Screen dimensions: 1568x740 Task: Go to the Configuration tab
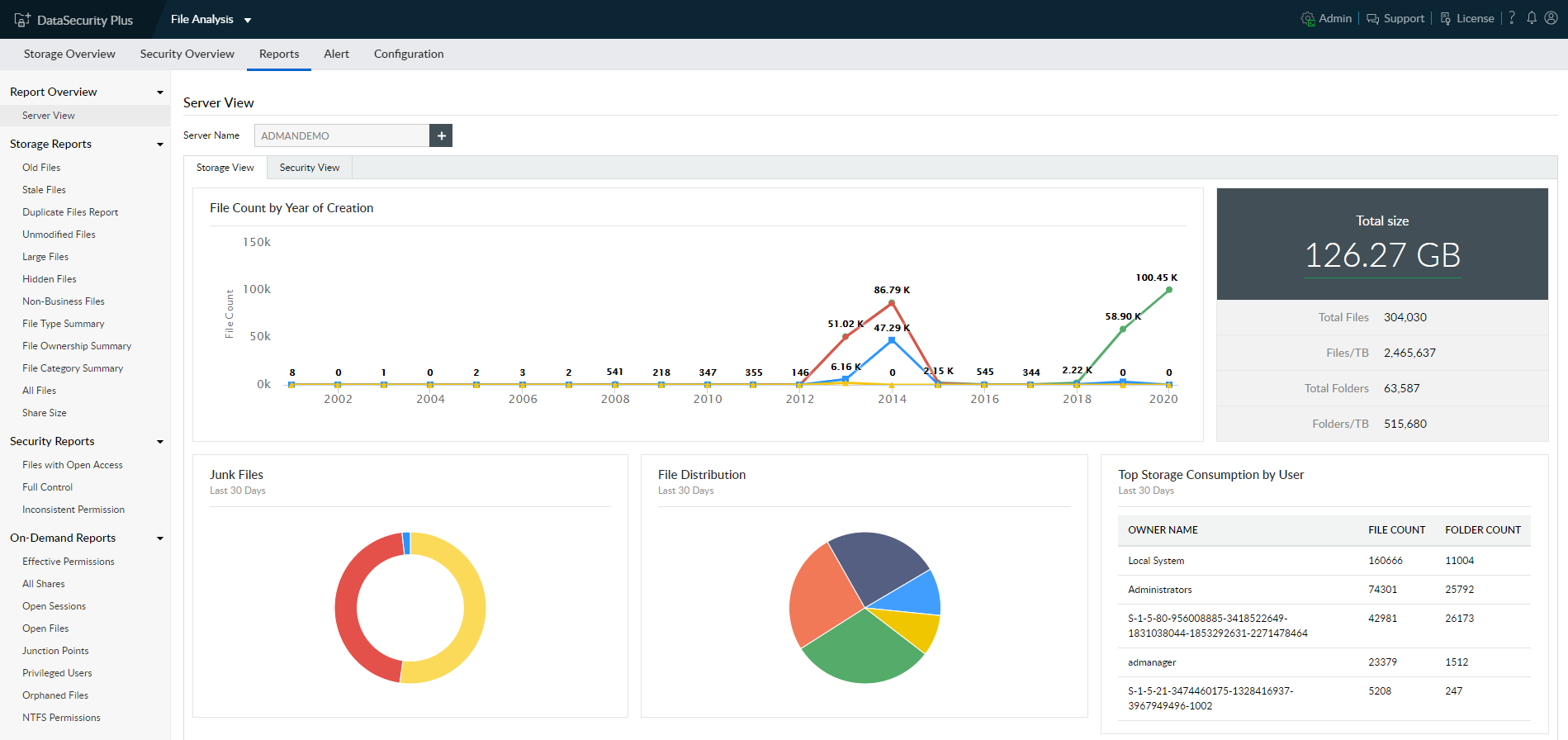(408, 54)
